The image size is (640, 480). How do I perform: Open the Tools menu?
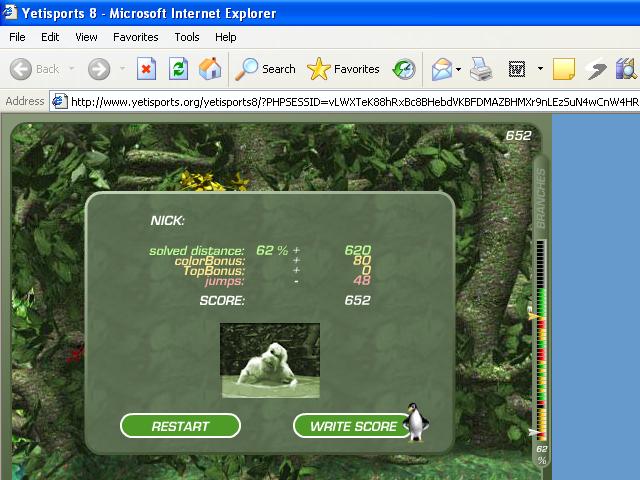pos(187,37)
